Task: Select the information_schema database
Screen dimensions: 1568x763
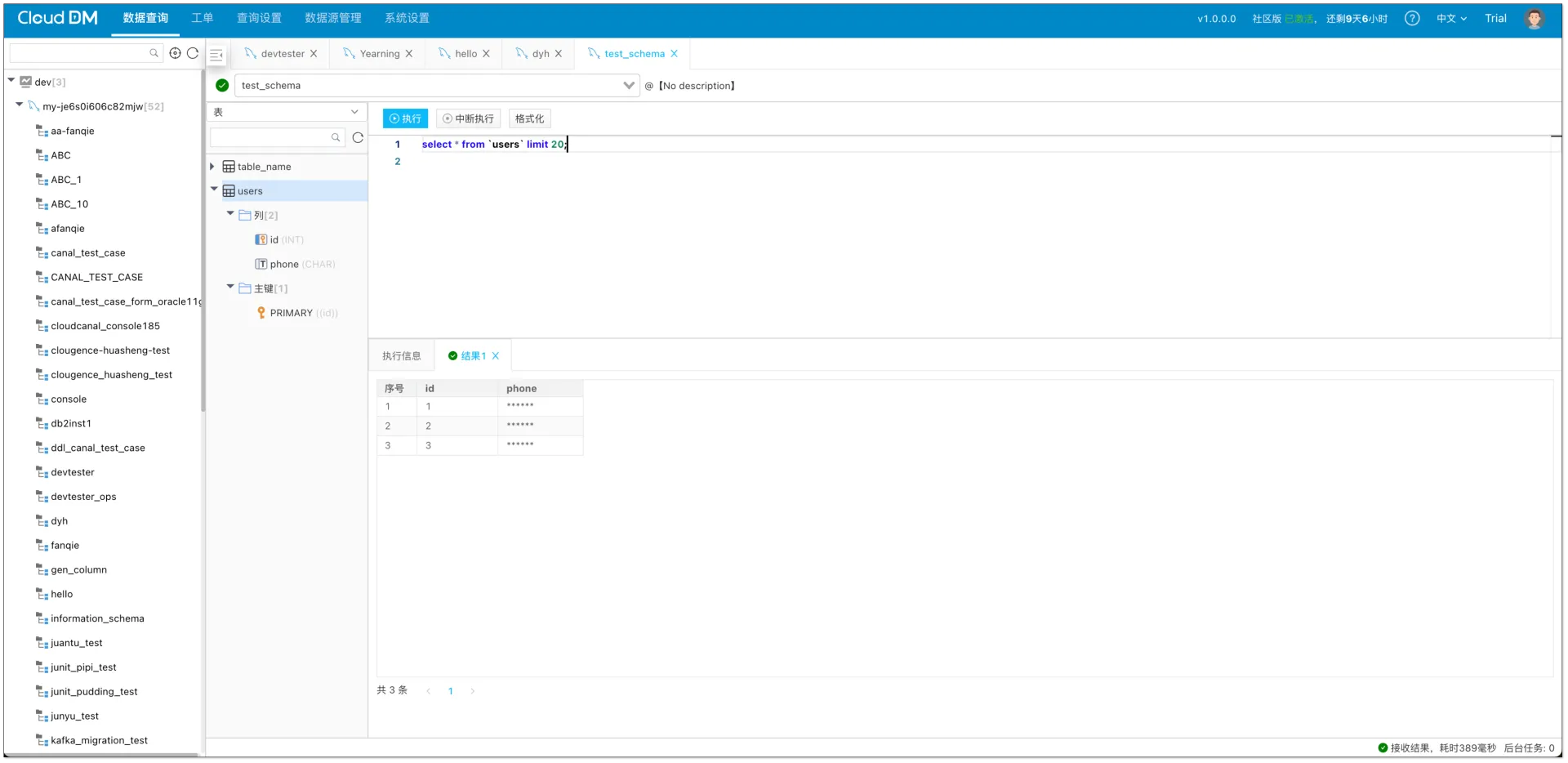Action: [x=97, y=618]
